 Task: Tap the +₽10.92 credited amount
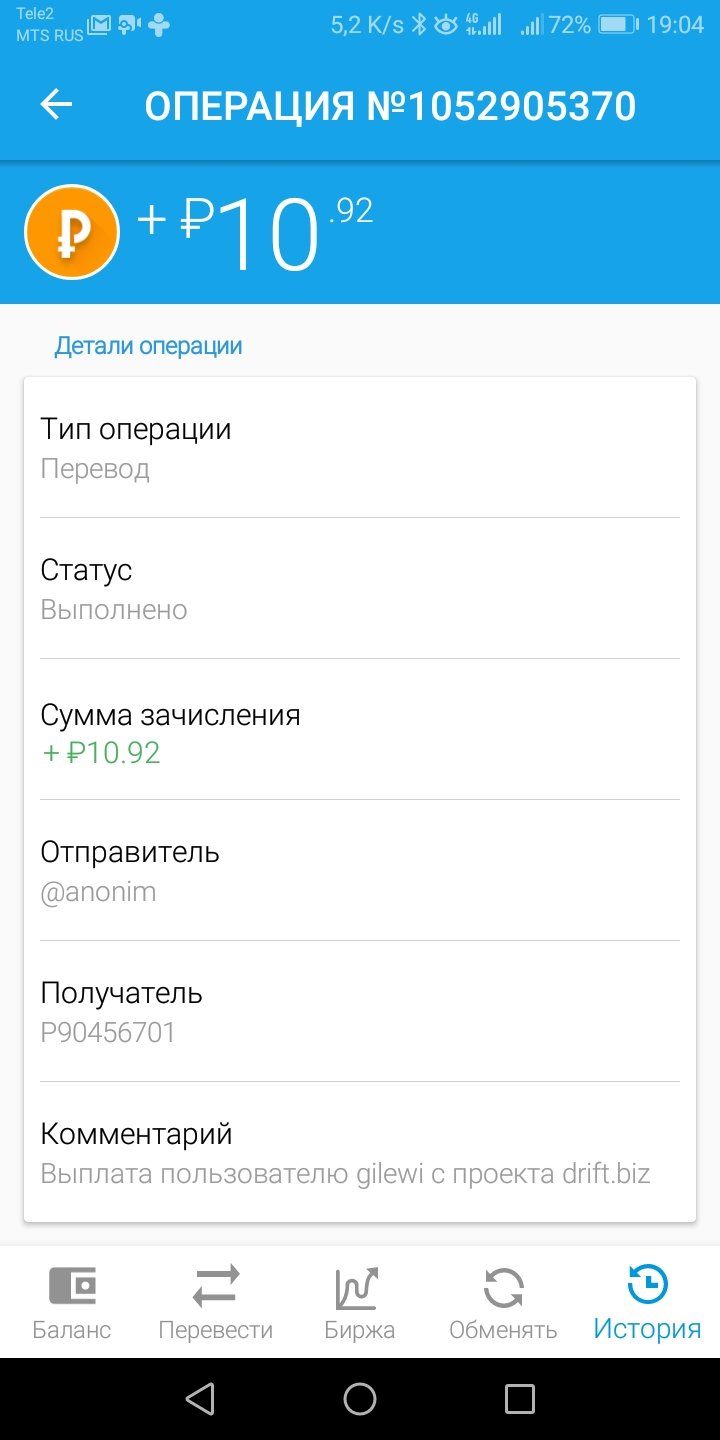pyautogui.click(x=100, y=752)
